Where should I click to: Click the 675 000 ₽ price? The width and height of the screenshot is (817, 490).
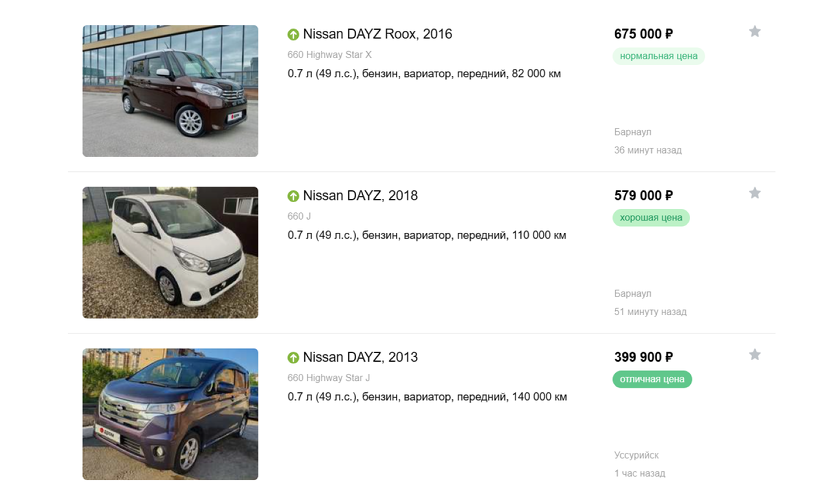[643, 34]
